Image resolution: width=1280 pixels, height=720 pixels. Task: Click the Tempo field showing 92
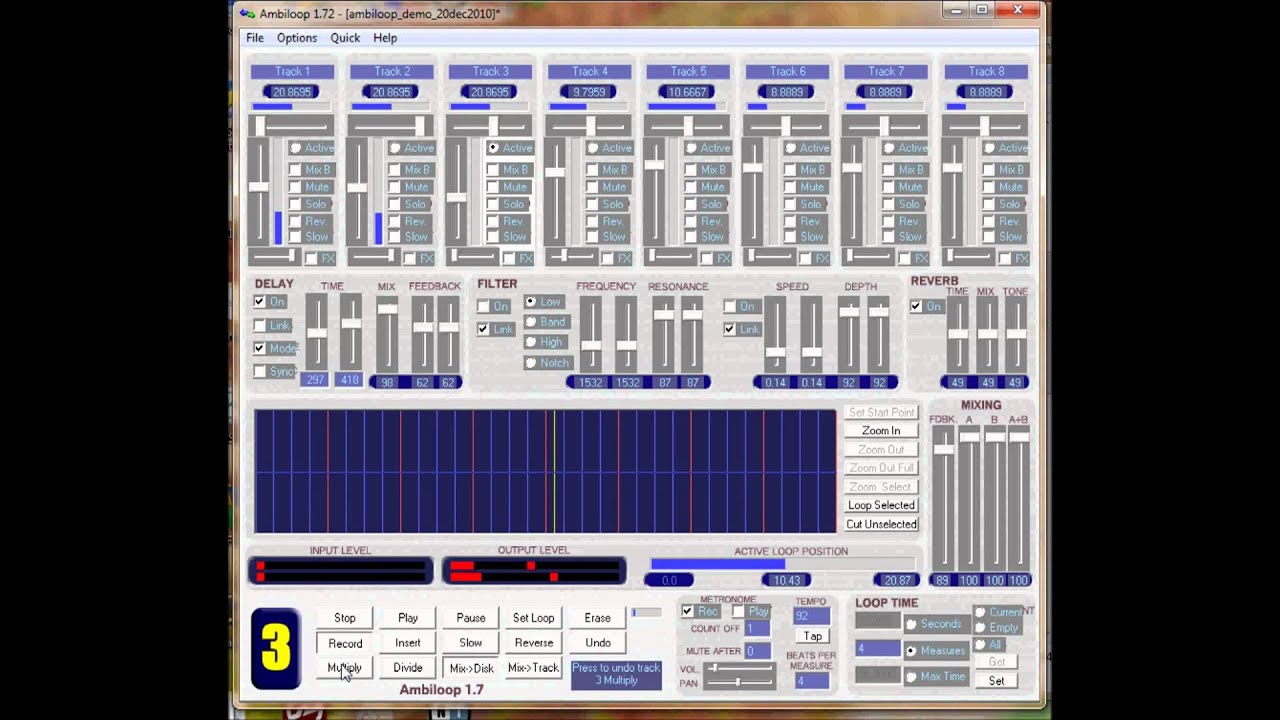tap(811, 617)
